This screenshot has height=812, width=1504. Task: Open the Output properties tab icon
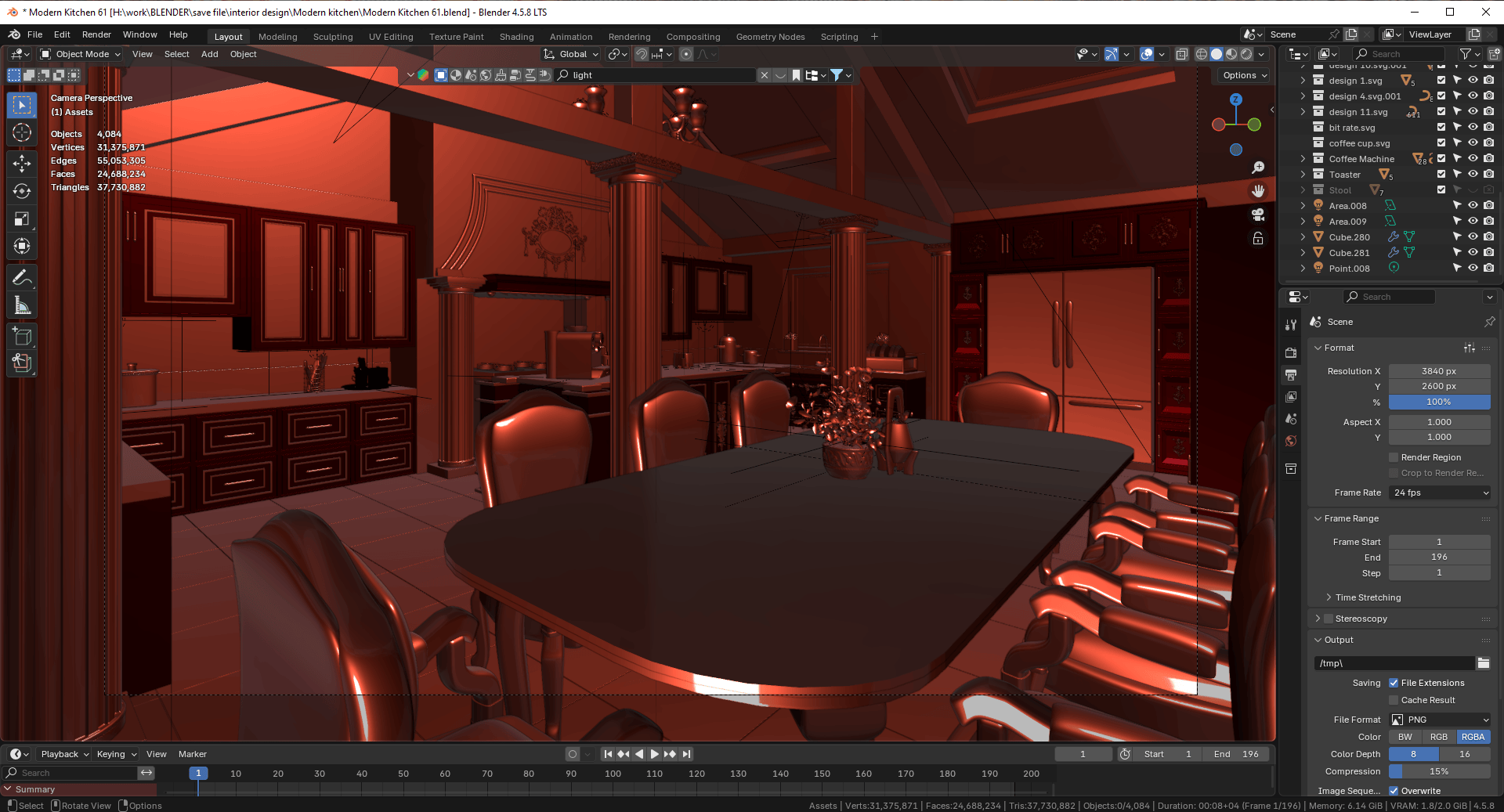point(1291,375)
